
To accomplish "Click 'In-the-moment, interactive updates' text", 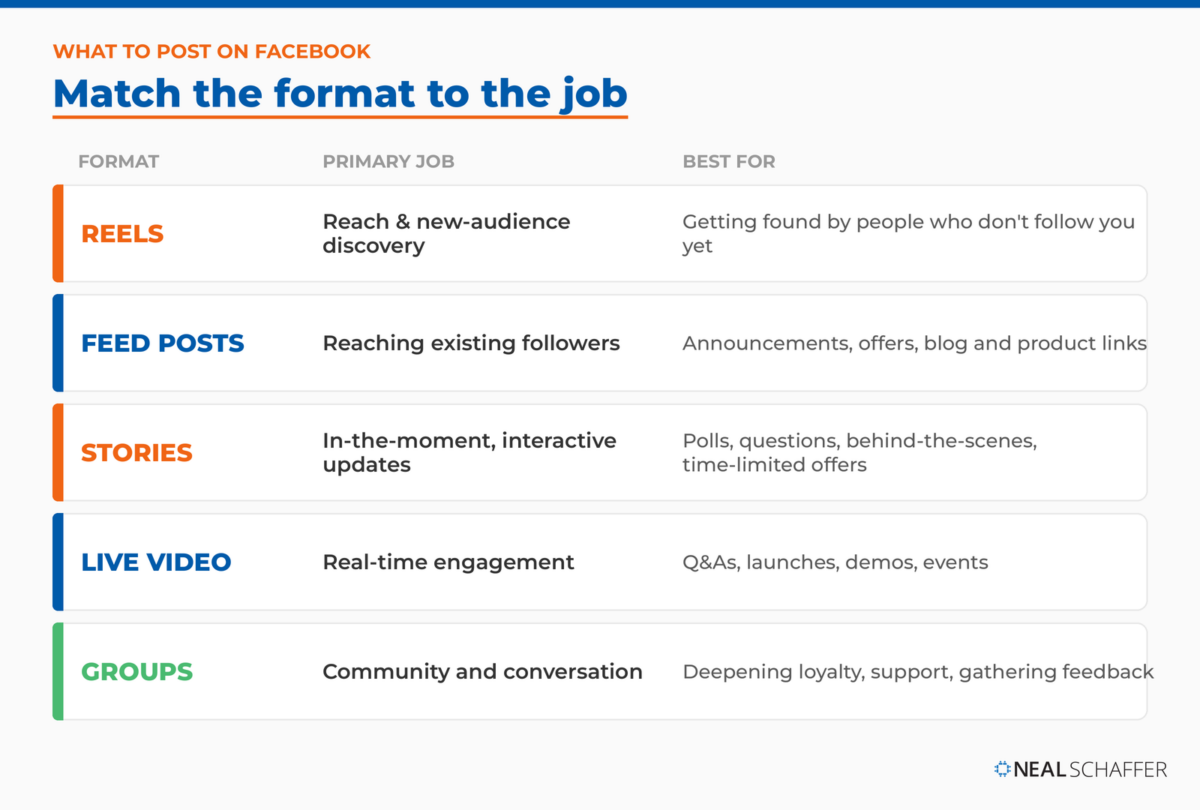I will pos(469,452).
